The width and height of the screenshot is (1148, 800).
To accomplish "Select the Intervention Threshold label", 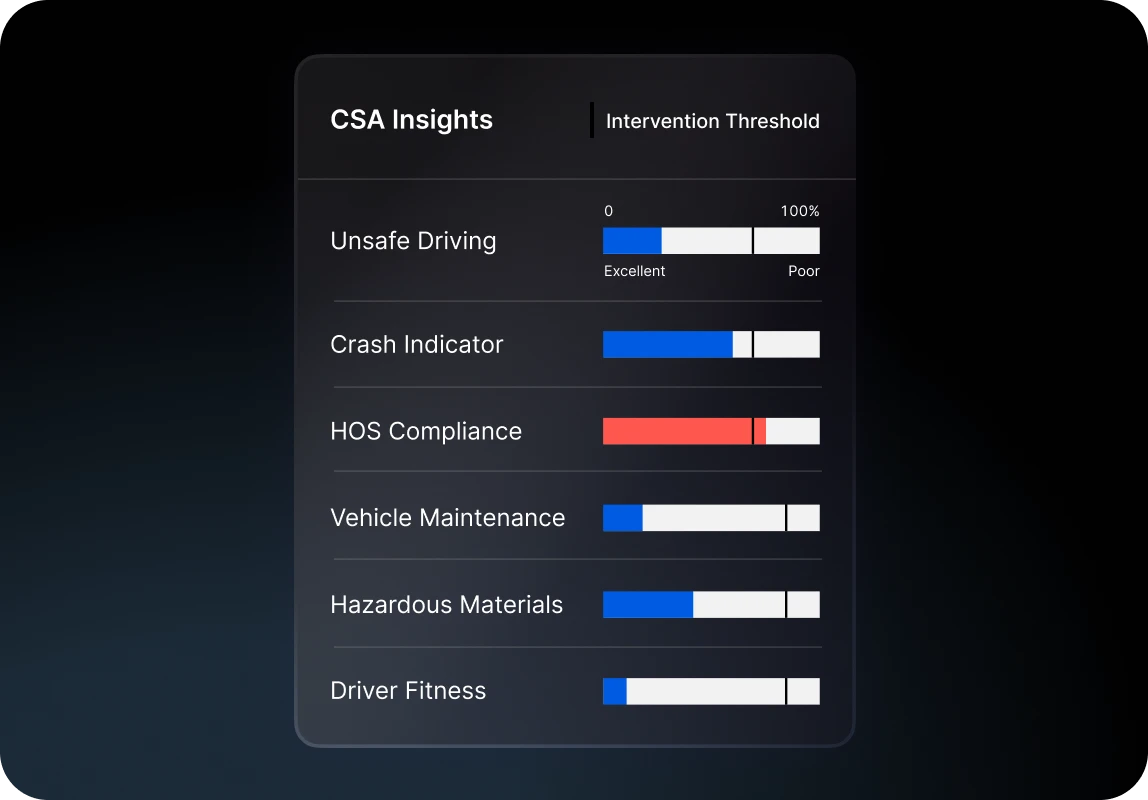I will point(712,120).
